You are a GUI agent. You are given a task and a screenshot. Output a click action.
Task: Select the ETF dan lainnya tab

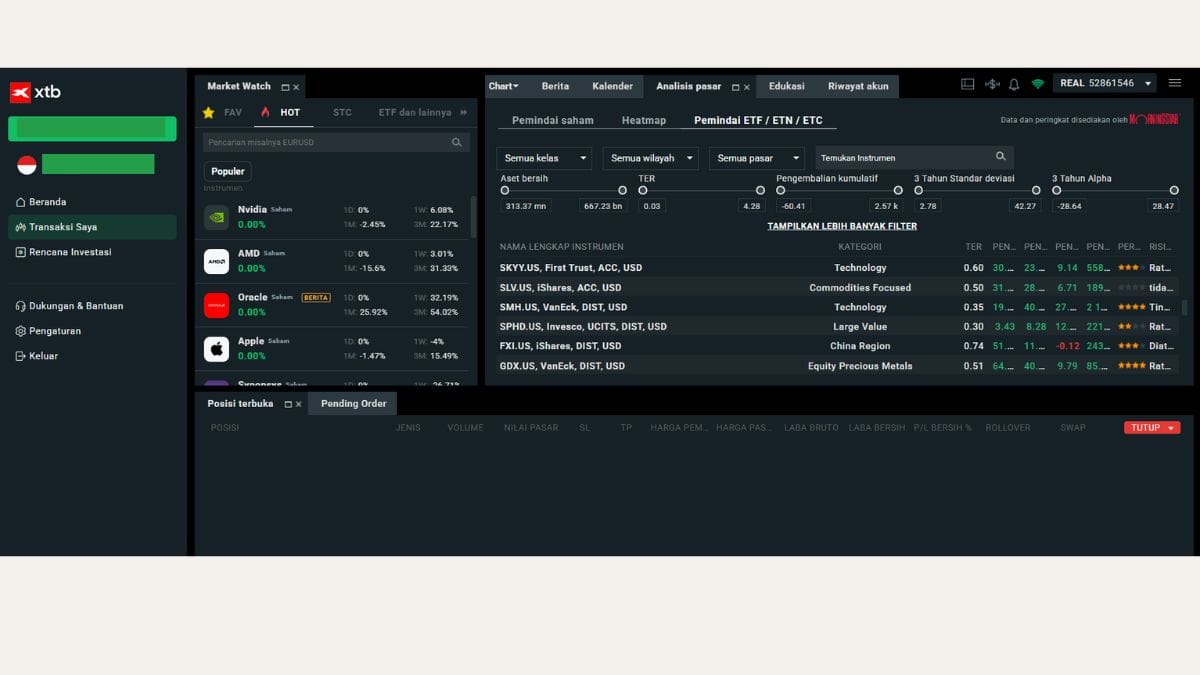point(415,113)
